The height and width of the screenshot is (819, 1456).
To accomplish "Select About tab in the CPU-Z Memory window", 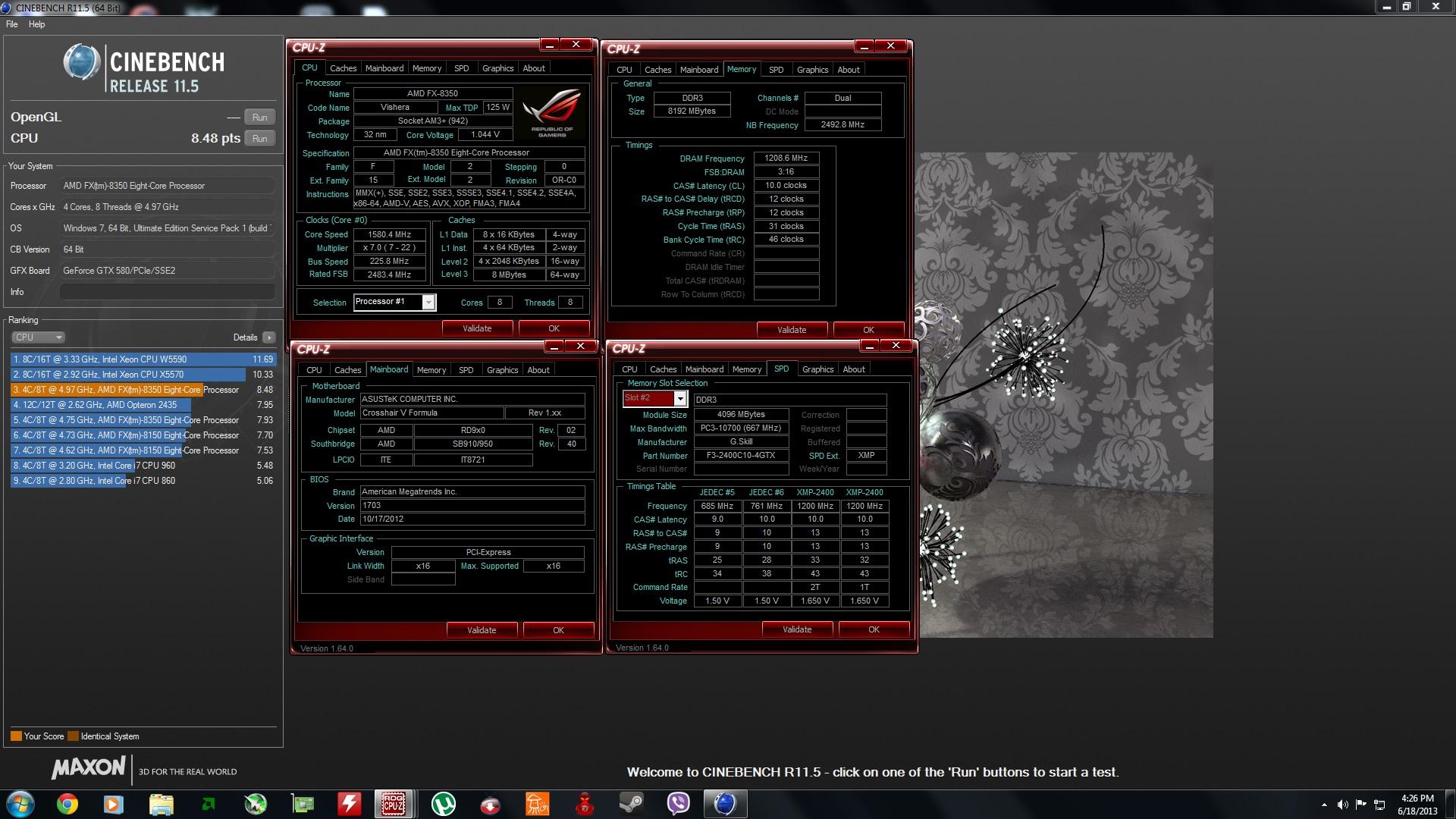I will pyautogui.click(x=849, y=70).
